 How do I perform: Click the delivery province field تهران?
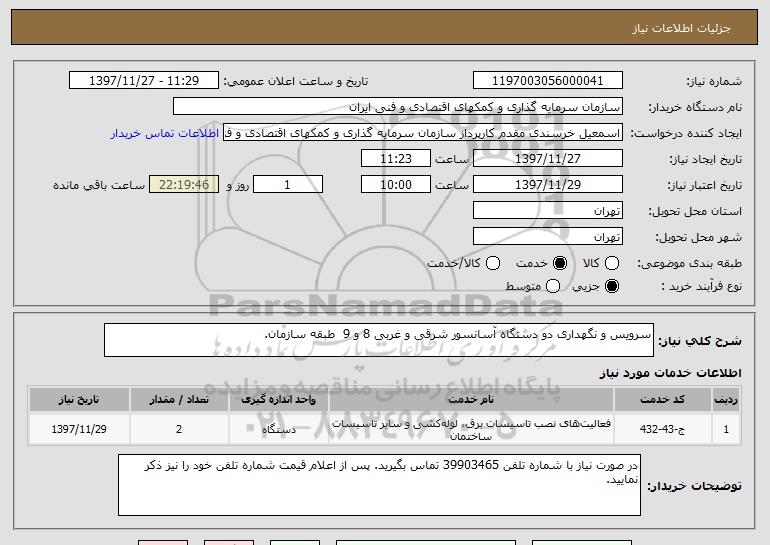coord(548,211)
